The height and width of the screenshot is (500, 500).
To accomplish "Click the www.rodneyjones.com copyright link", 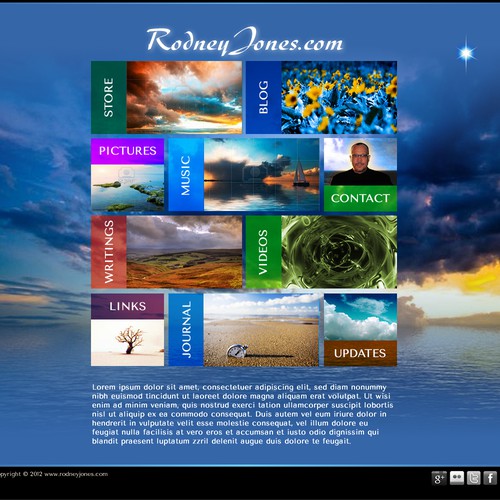I will tap(76, 474).
